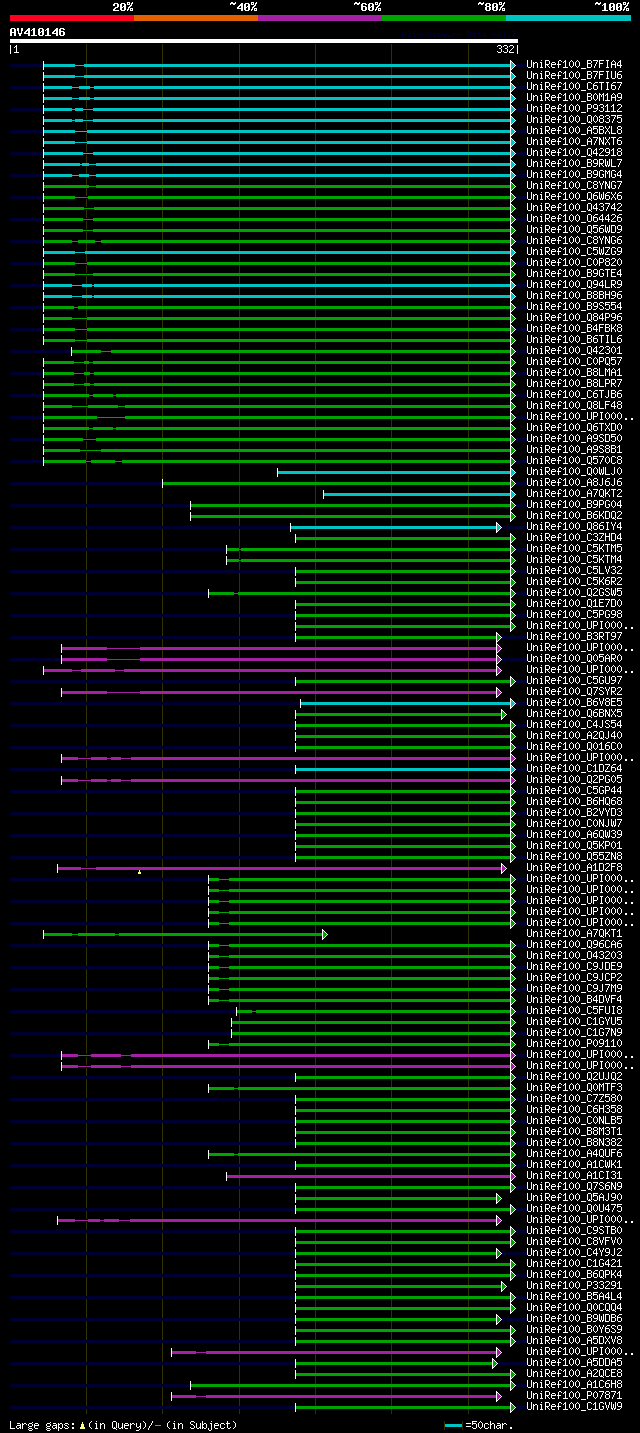The height and width of the screenshot is (1433, 640).
Task: Select the UniRef100_Q6BNX5 label
Action: [x=574, y=713]
